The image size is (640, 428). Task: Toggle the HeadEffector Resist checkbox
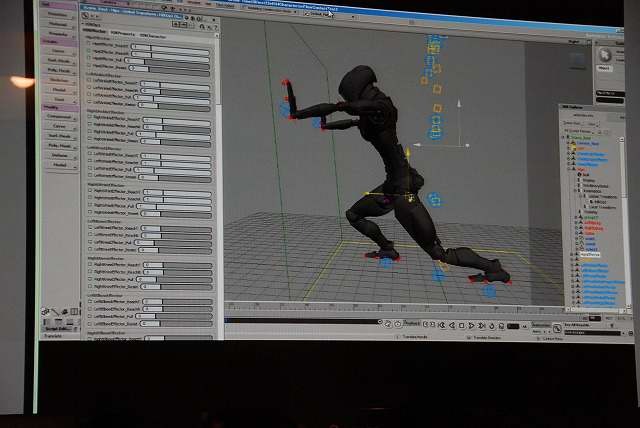[x=89, y=66]
